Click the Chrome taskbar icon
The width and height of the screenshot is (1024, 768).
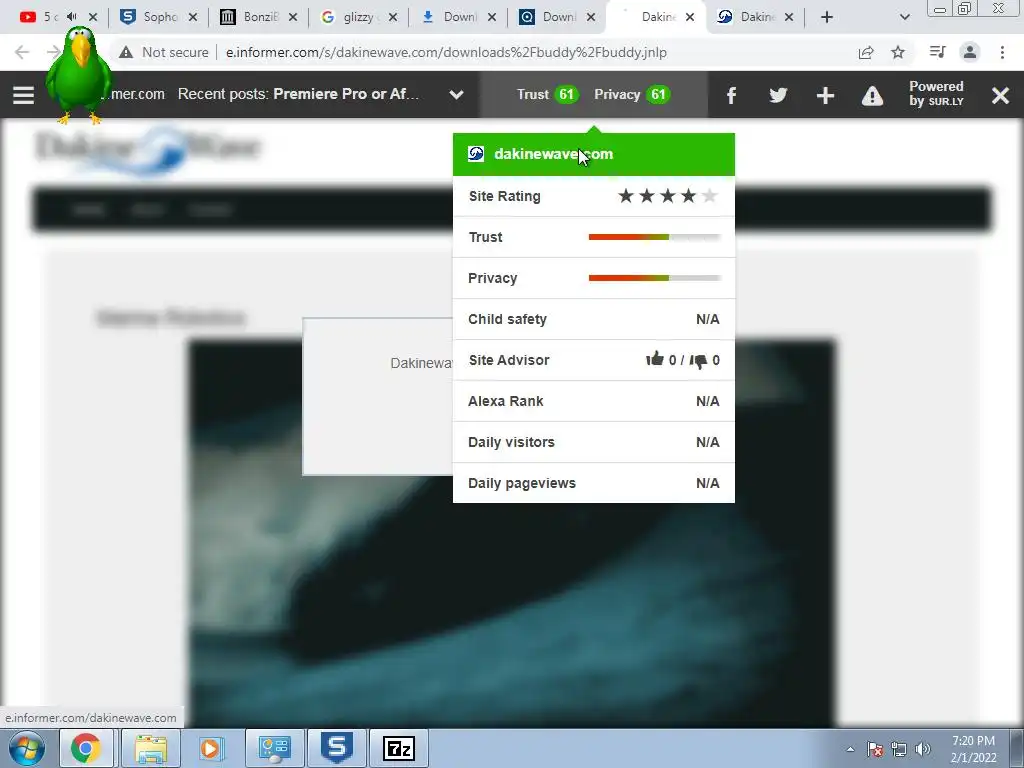click(86, 748)
